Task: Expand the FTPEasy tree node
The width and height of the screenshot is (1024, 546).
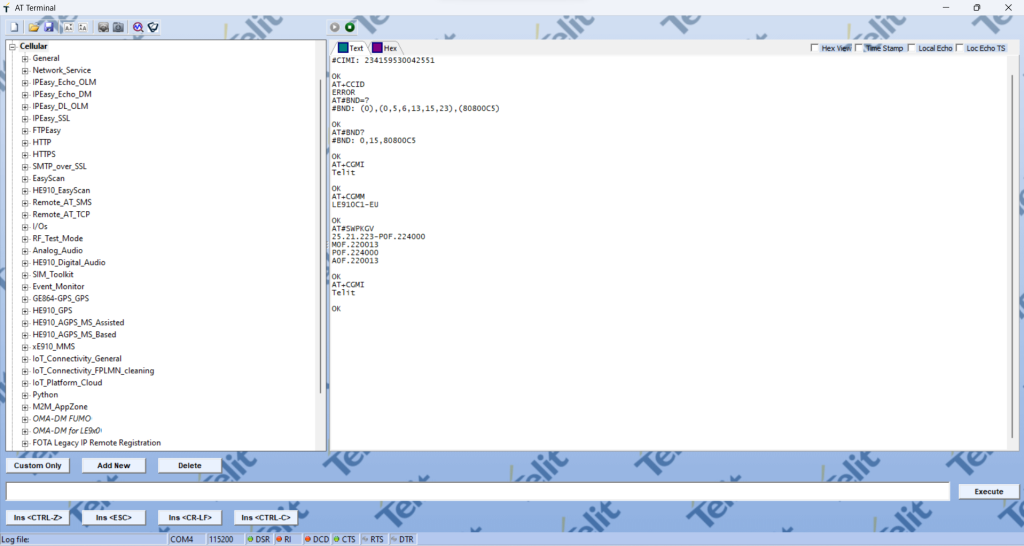Action: [x=25, y=131]
